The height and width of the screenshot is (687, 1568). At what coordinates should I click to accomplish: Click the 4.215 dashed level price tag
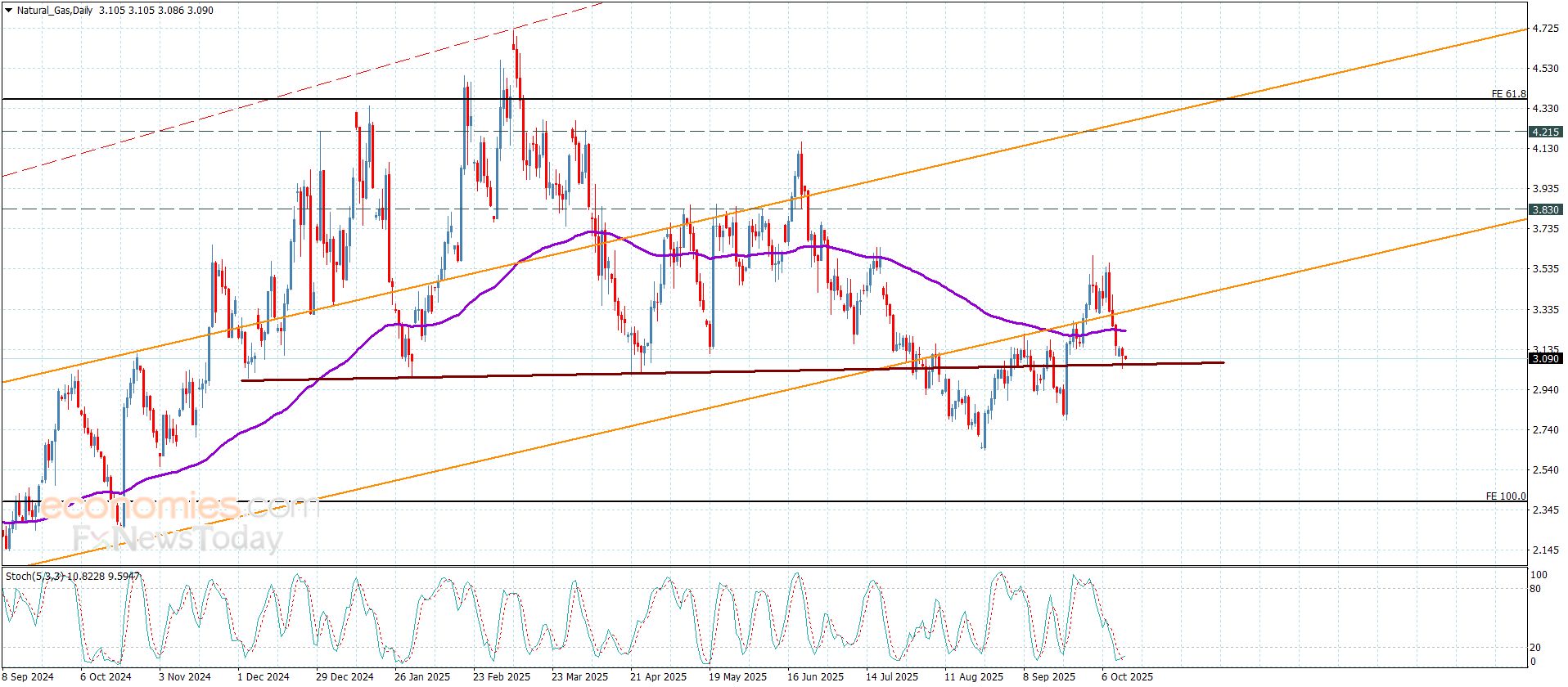(x=1546, y=132)
